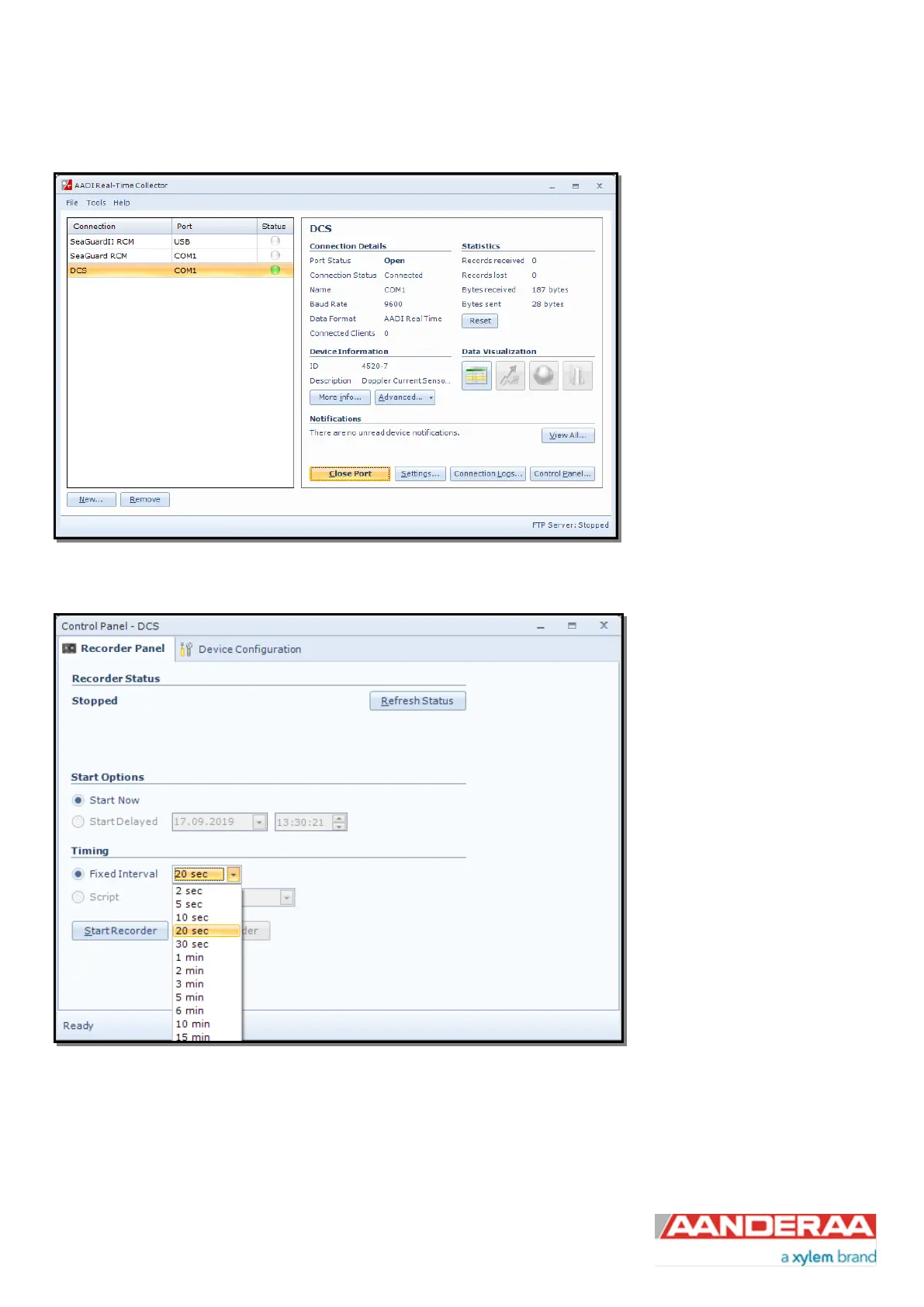Viewport: 924px width, 1307px height.
Task: Sort by the Connection column header
Action: point(119,226)
